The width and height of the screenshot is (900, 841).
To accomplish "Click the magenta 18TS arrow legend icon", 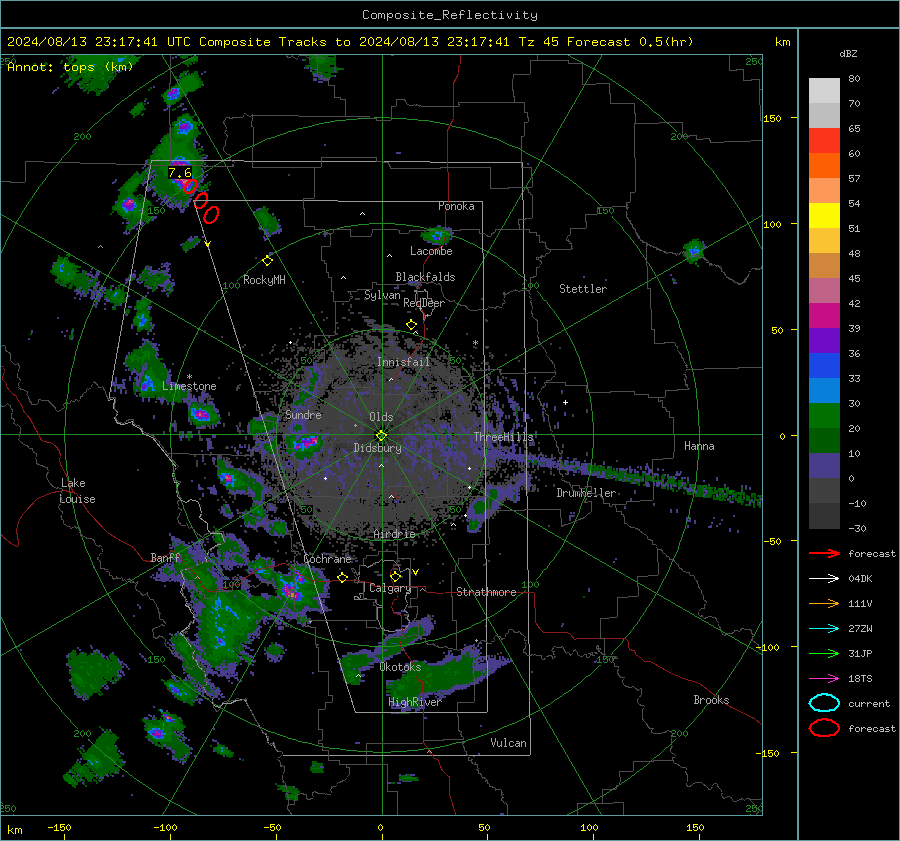I will pos(824,679).
